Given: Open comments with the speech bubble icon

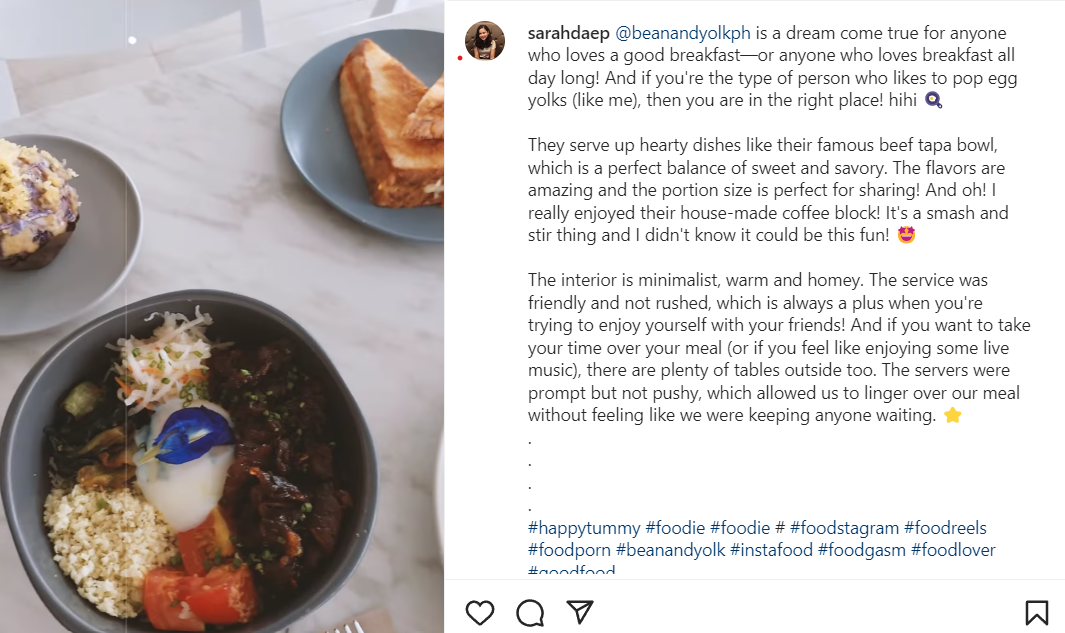Looking at the screenshot, I should tap(530, 612).
